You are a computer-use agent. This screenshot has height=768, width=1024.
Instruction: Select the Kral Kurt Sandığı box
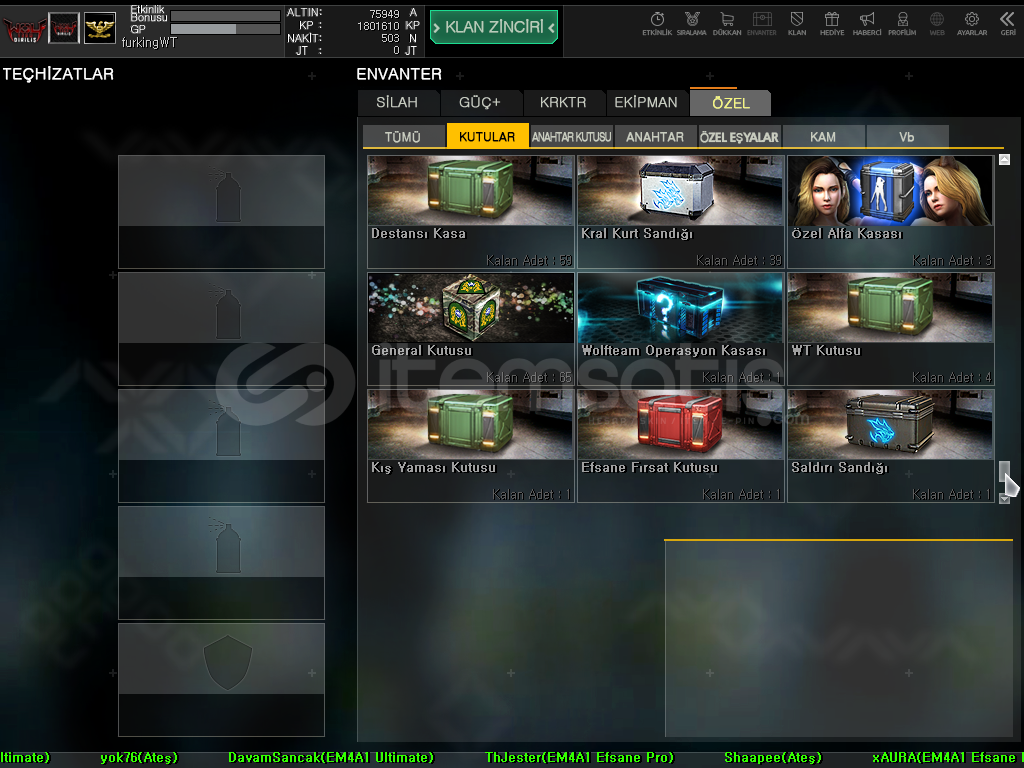[x=680, y=212]
